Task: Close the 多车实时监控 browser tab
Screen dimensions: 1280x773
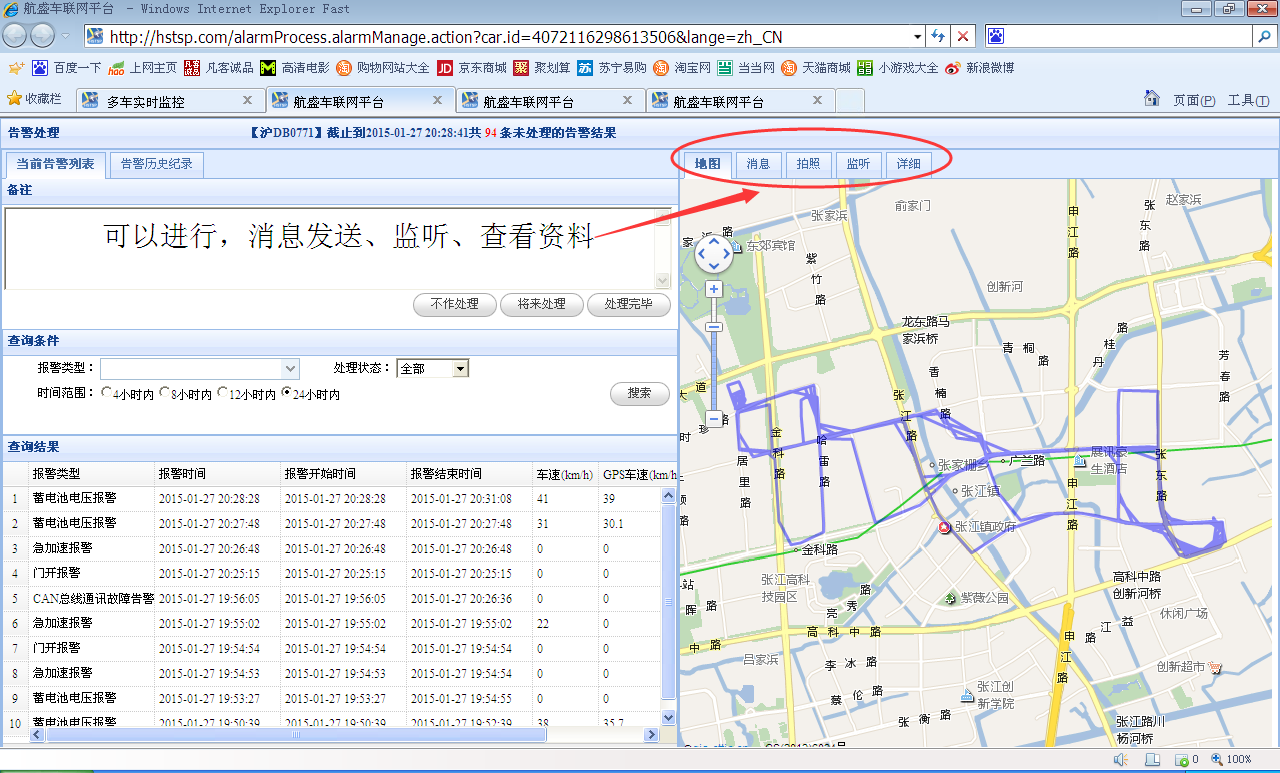Action: pos(248,100)
